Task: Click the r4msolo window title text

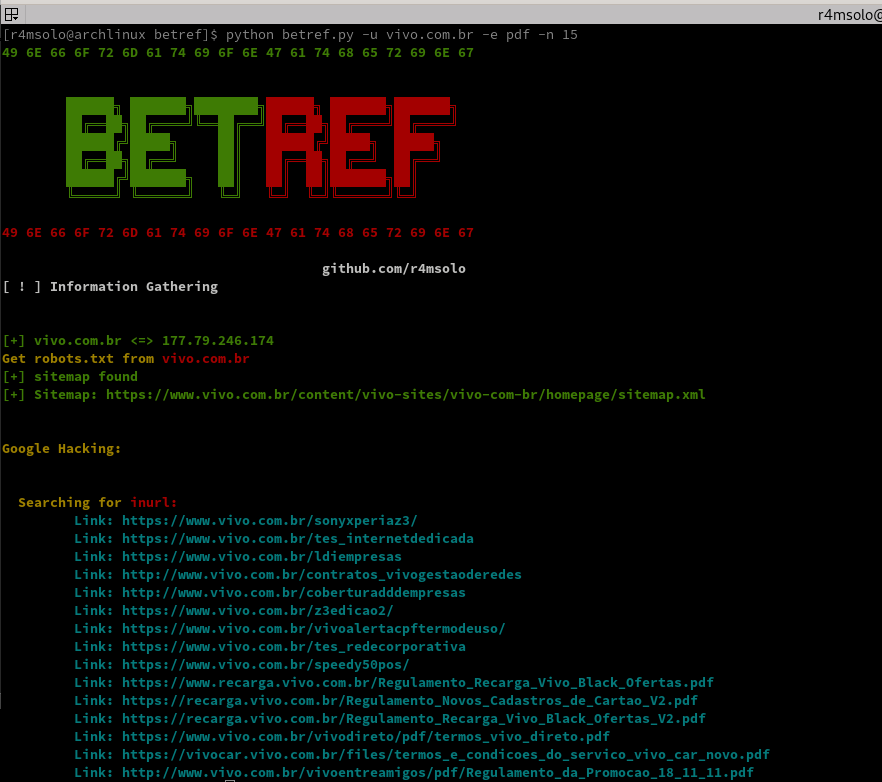Action: click(849, 15)
